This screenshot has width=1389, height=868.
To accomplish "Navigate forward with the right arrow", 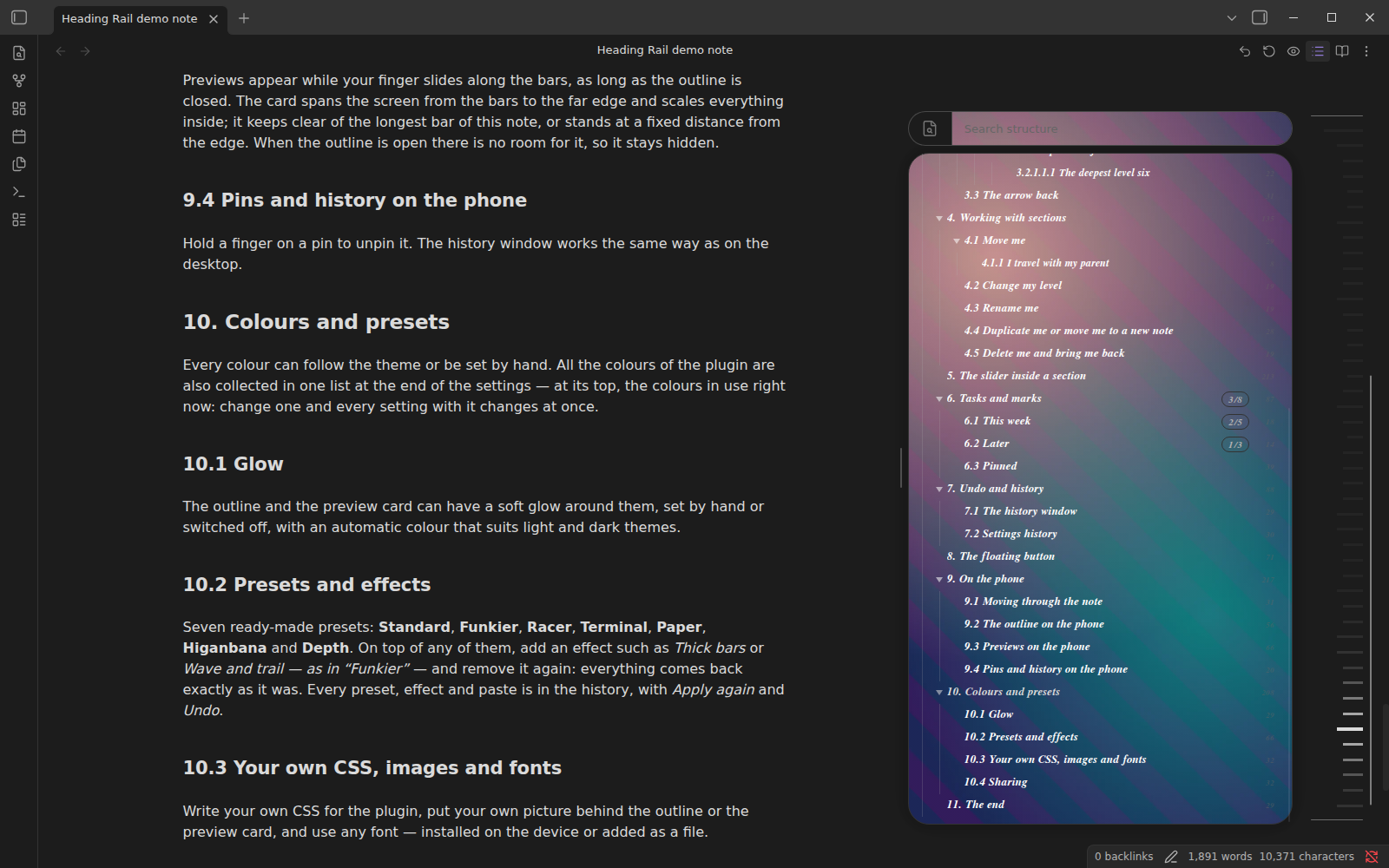I will tap(85, 51).
